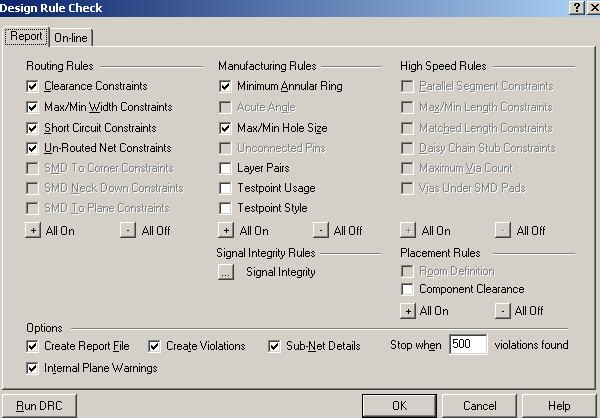Image resolution: width=600 pixels, height=418 pixels.
Task: Click the minus icon under Placement Rules
Action: pyautogui.click(x=502, y=310)
